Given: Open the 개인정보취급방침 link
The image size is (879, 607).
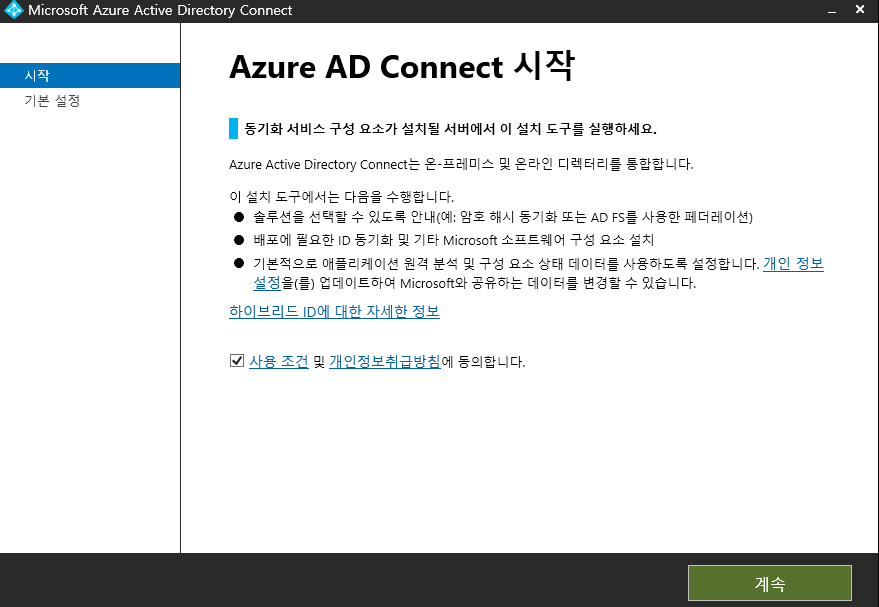Looking at the screenshot, I should (385, 362).
